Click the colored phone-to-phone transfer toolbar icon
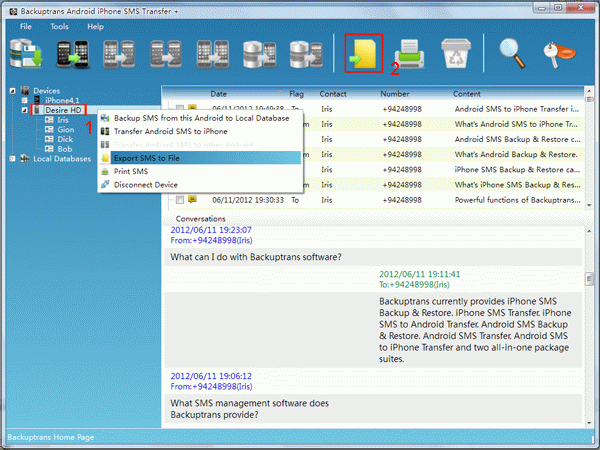Screen dimensions: 600x450 (x=73, y=54)
